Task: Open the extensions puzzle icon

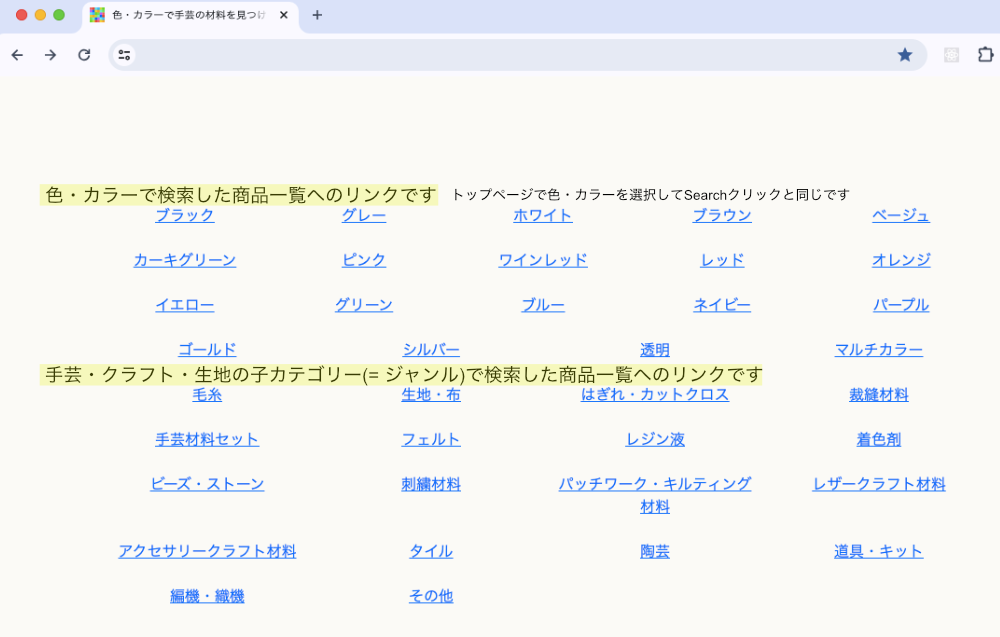Action: click(x=985, y=55)
